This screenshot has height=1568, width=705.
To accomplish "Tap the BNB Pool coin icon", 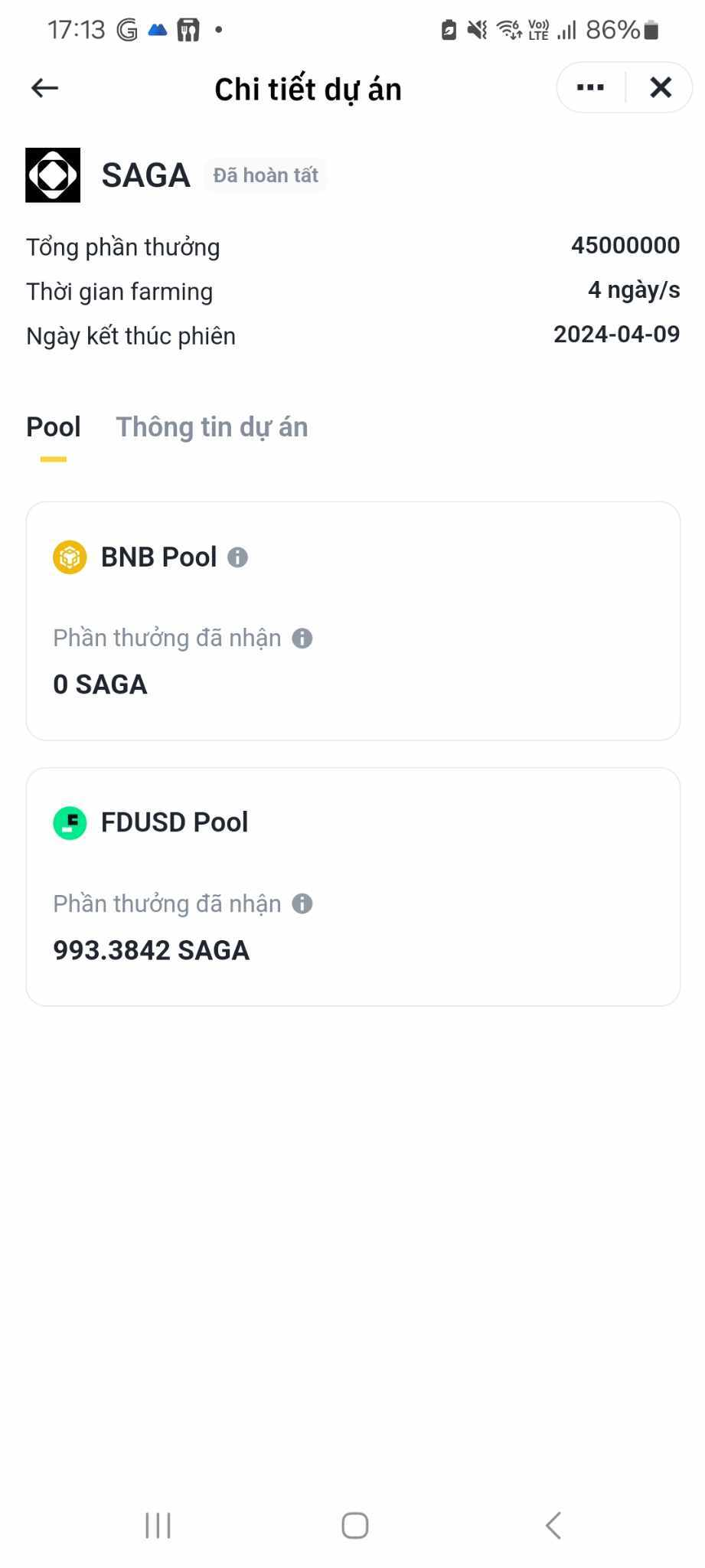I will (x=70, y=557).
